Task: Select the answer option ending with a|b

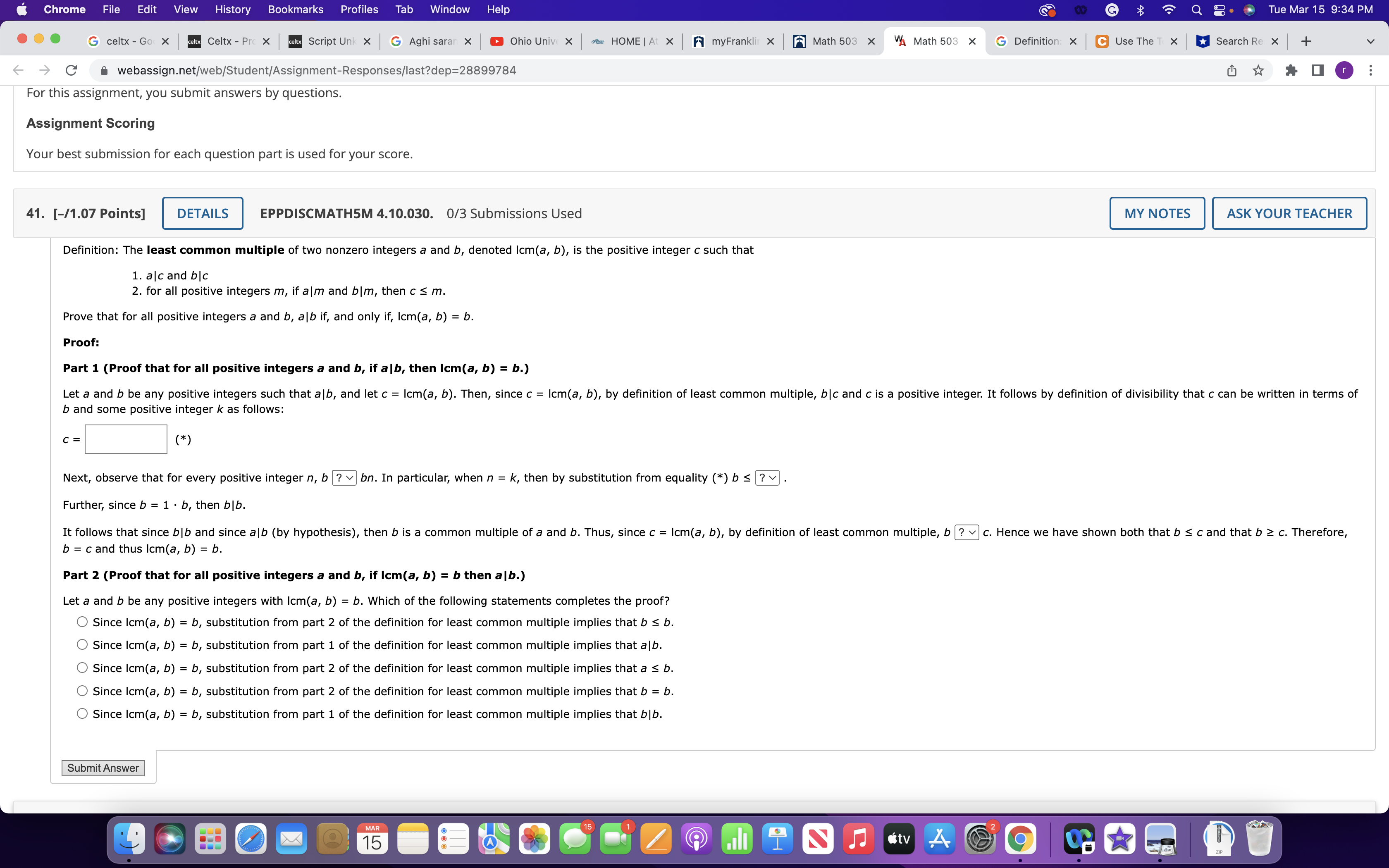Action: click(x=82, y=645)
